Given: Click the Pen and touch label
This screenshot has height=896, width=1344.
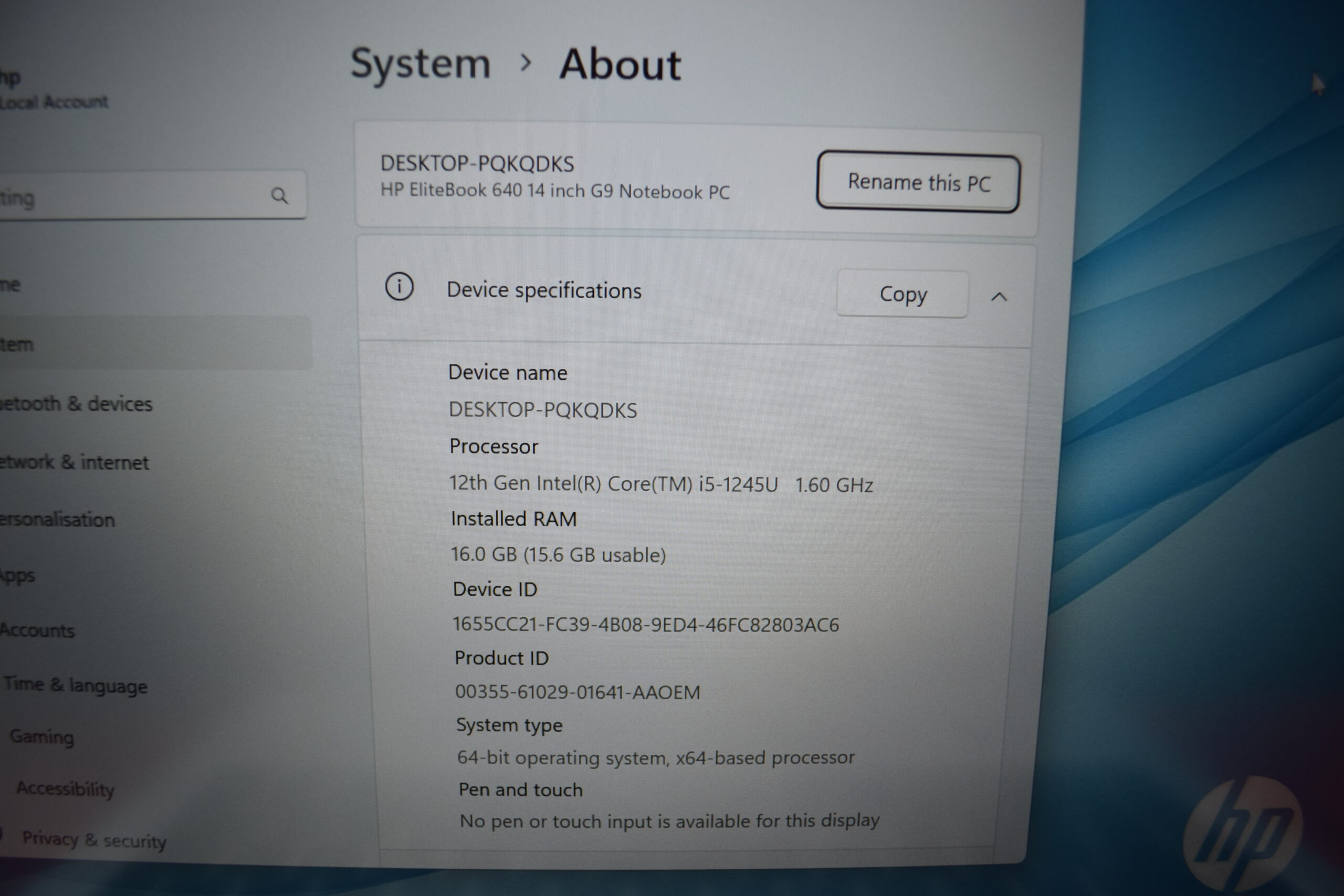Looking at the screenshot, I should point(521,790).
